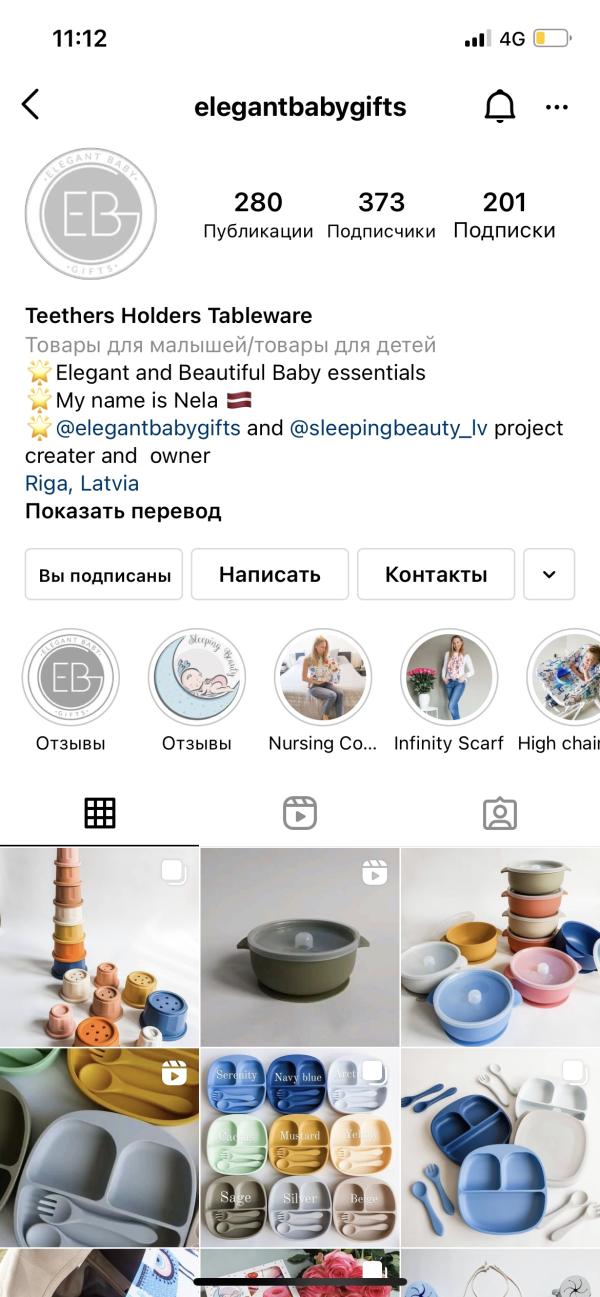This screenshot has width=600, height=1297.
Task: Switch to the posts grid tab
Action: tap(100, 813)
